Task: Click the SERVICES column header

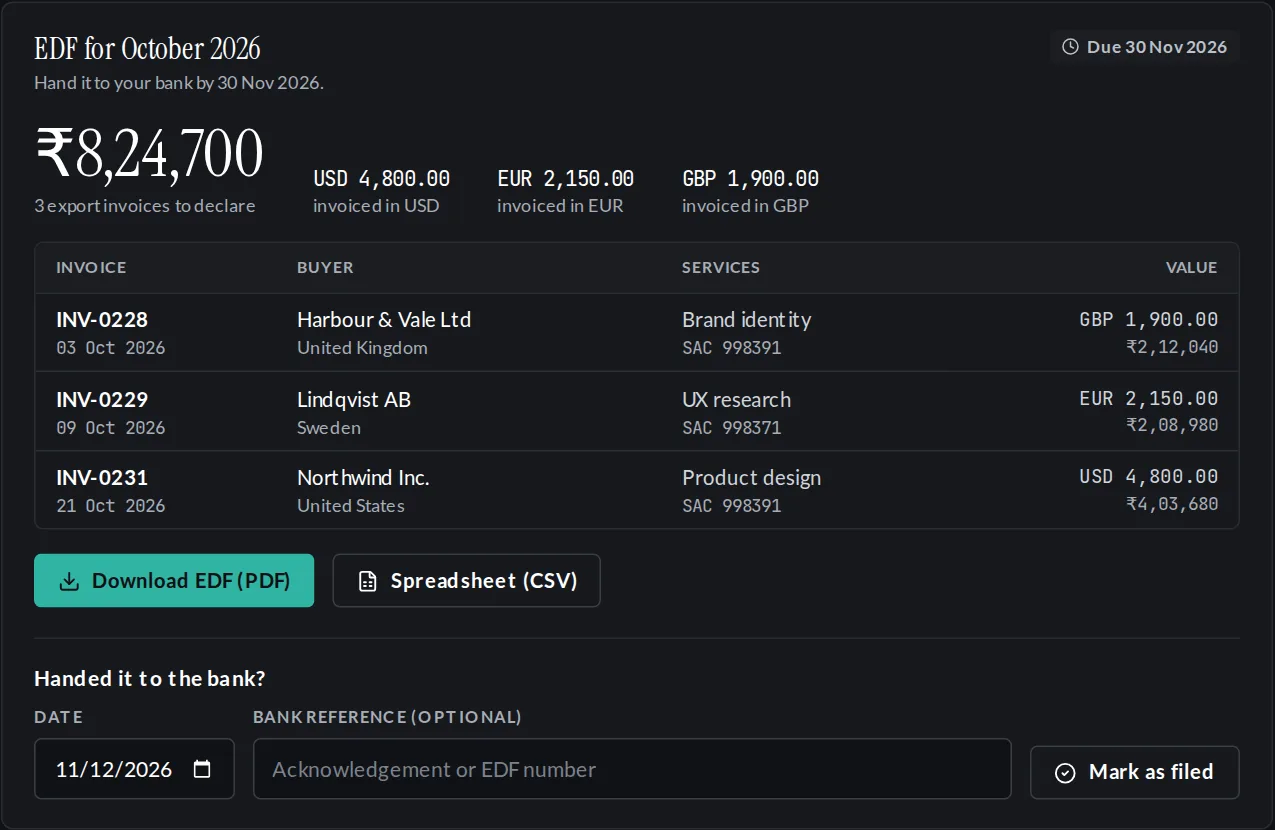Action: point(721,268)
